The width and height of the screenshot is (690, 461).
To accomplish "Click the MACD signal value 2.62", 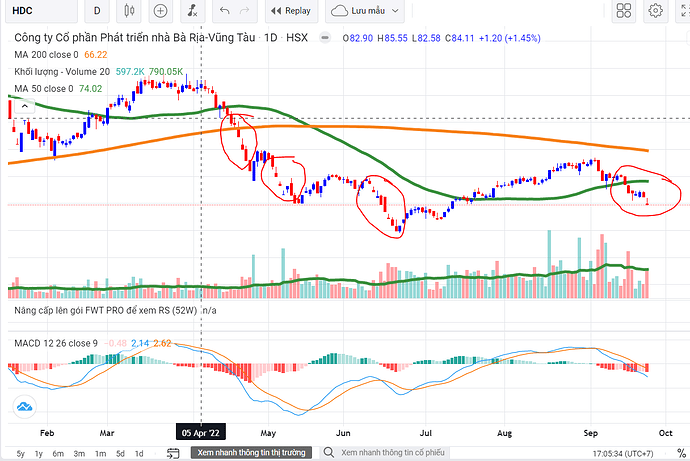I will tap(162, 343).
